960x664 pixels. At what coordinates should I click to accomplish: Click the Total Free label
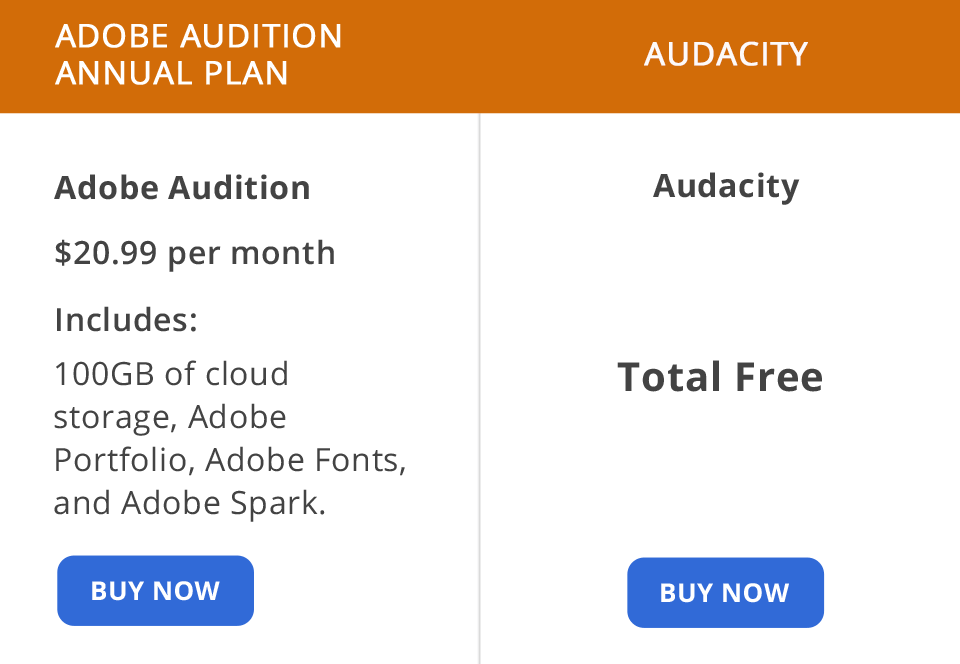coord(721,377)
